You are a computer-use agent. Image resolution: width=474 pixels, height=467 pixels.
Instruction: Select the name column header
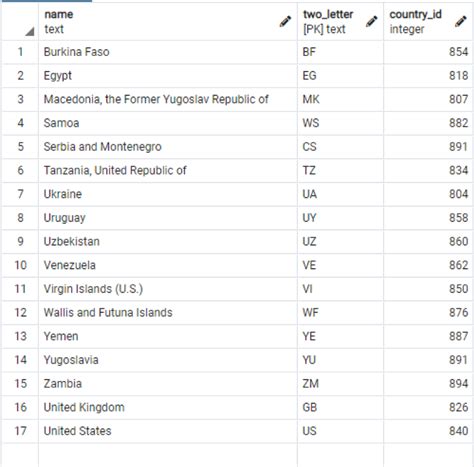click(168, 22)
